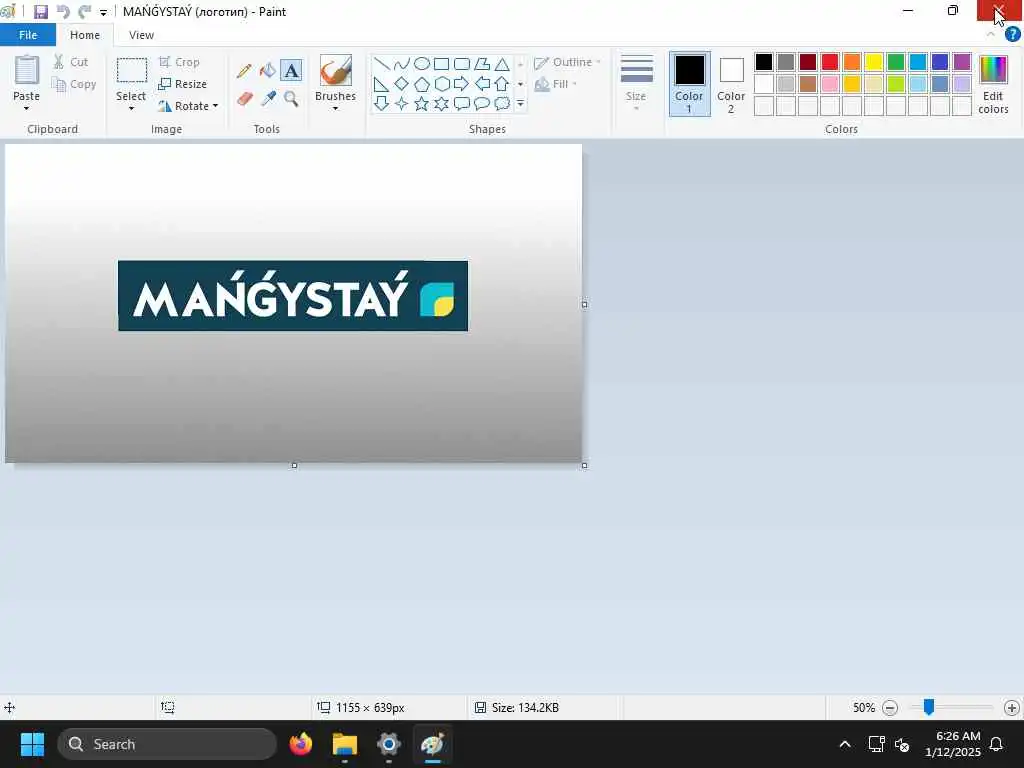Image resolution: width=1024 pixels, height=768 pixels.
Task: Open Edit colors dialog
Action: click(x=993, y=85)
